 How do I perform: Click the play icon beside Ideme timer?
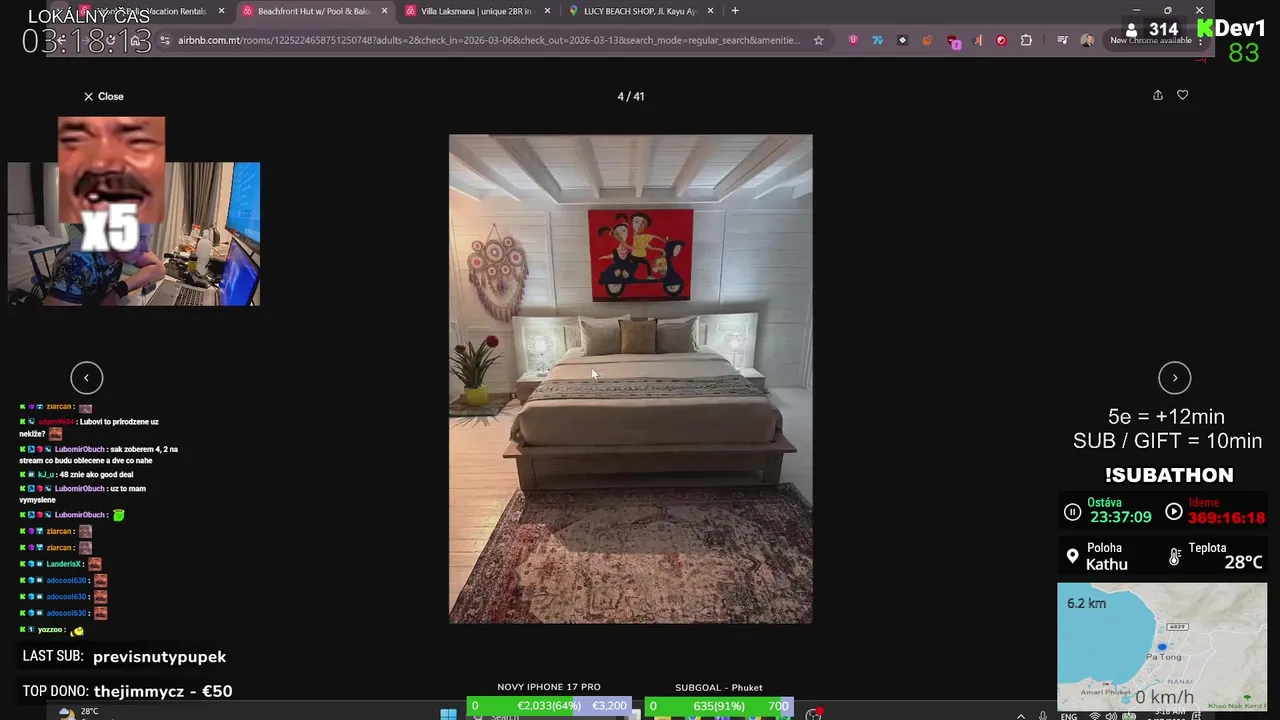tap(1174, 512)
